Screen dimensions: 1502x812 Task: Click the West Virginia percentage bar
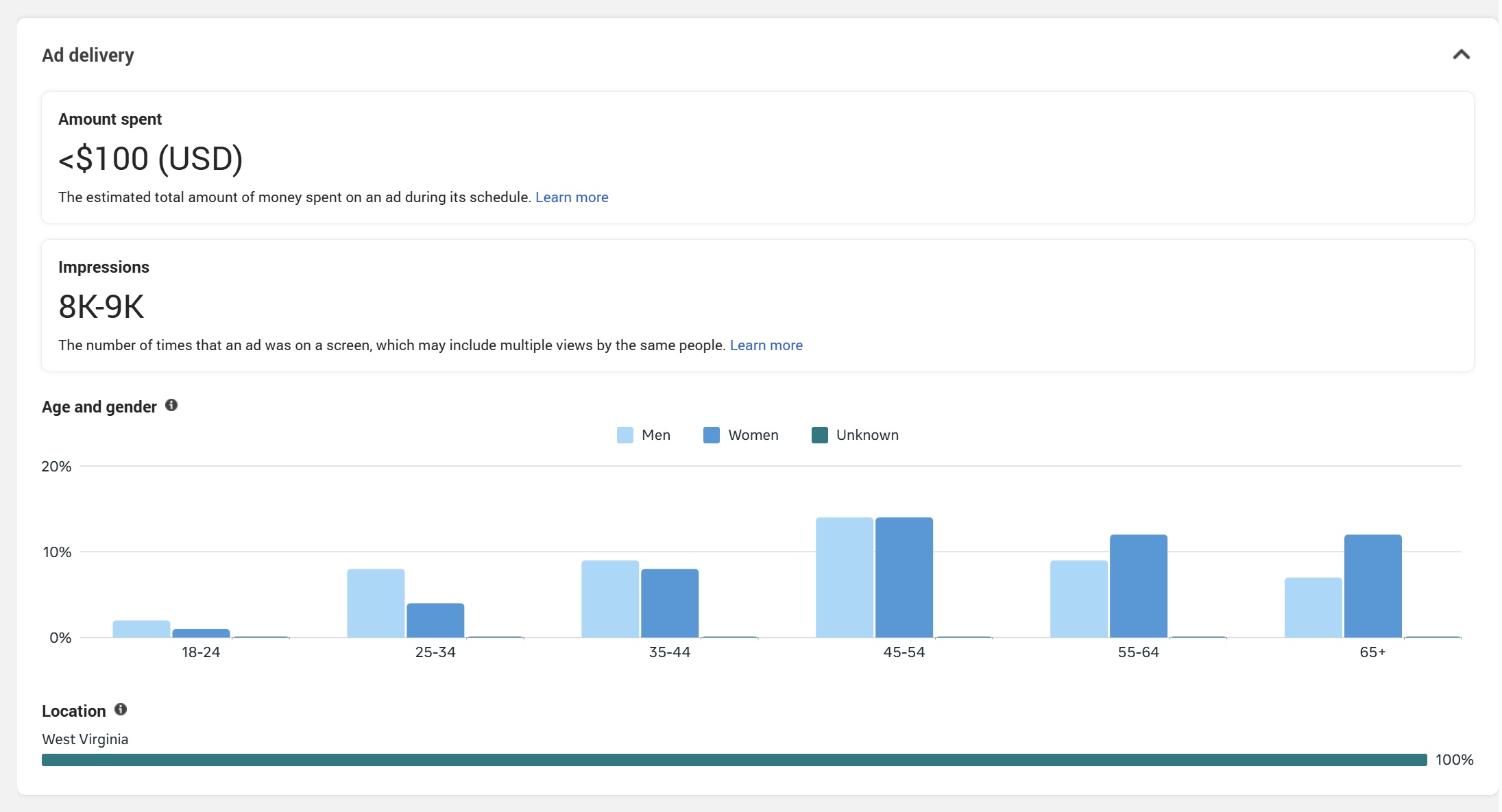[x=734, y=759]
